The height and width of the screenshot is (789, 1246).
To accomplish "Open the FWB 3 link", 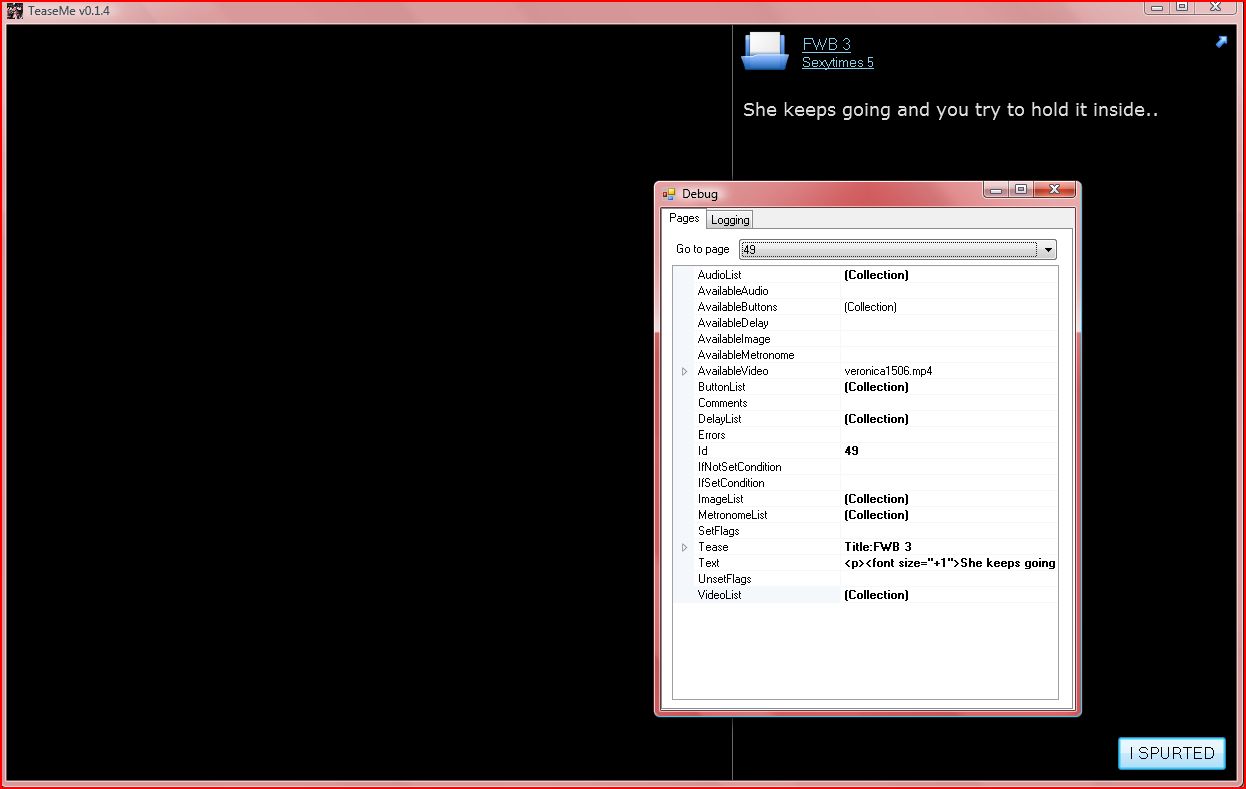I will pos(826,44).
